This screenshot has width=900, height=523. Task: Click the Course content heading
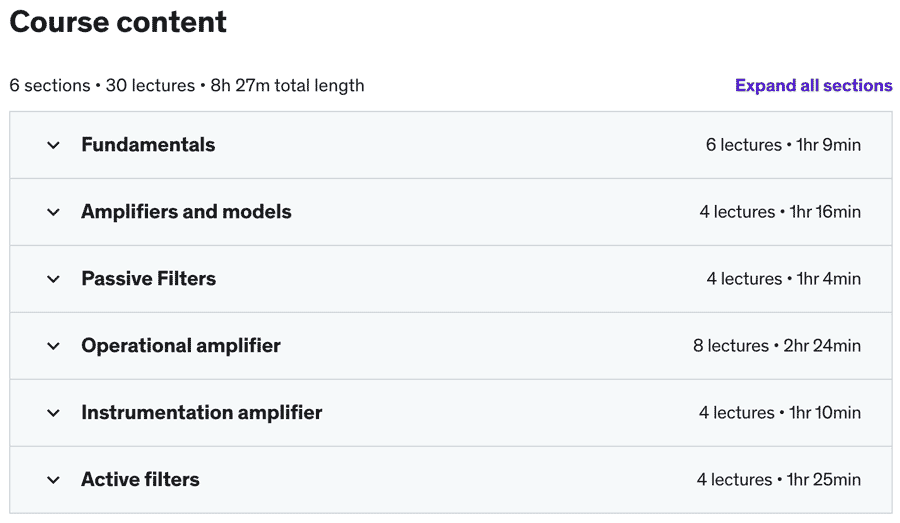point(118,22)
